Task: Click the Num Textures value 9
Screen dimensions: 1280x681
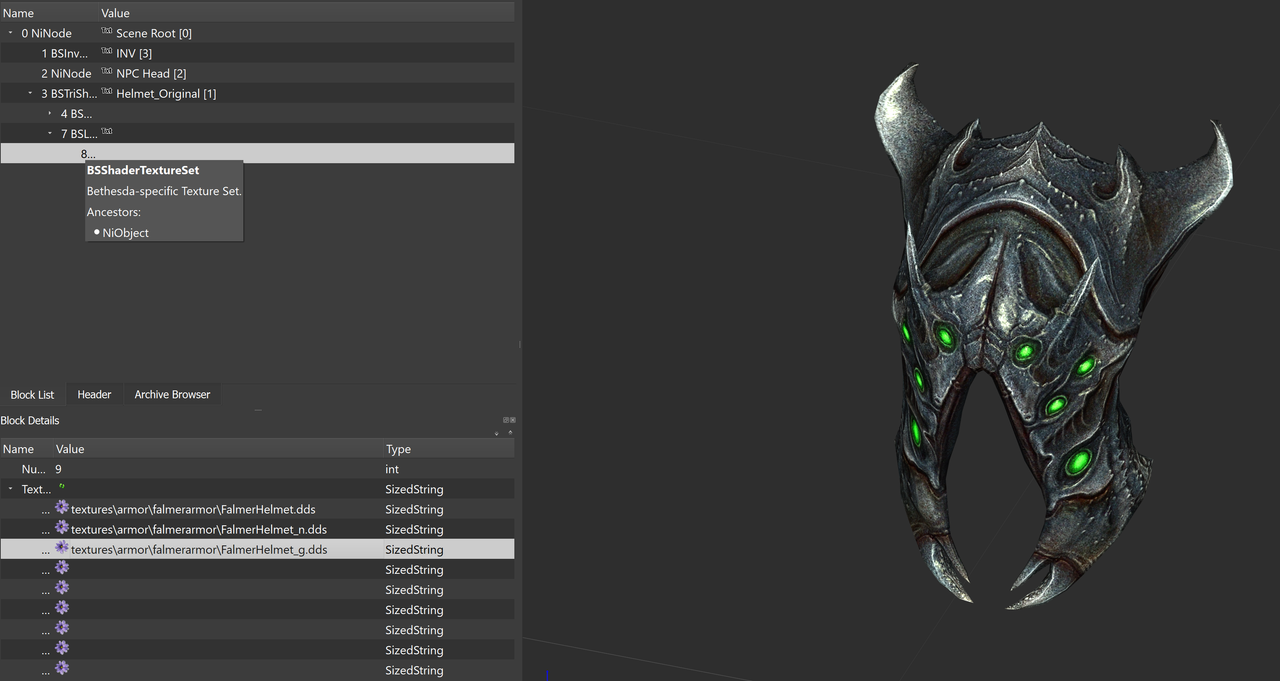Action: (x=59, y=469)
